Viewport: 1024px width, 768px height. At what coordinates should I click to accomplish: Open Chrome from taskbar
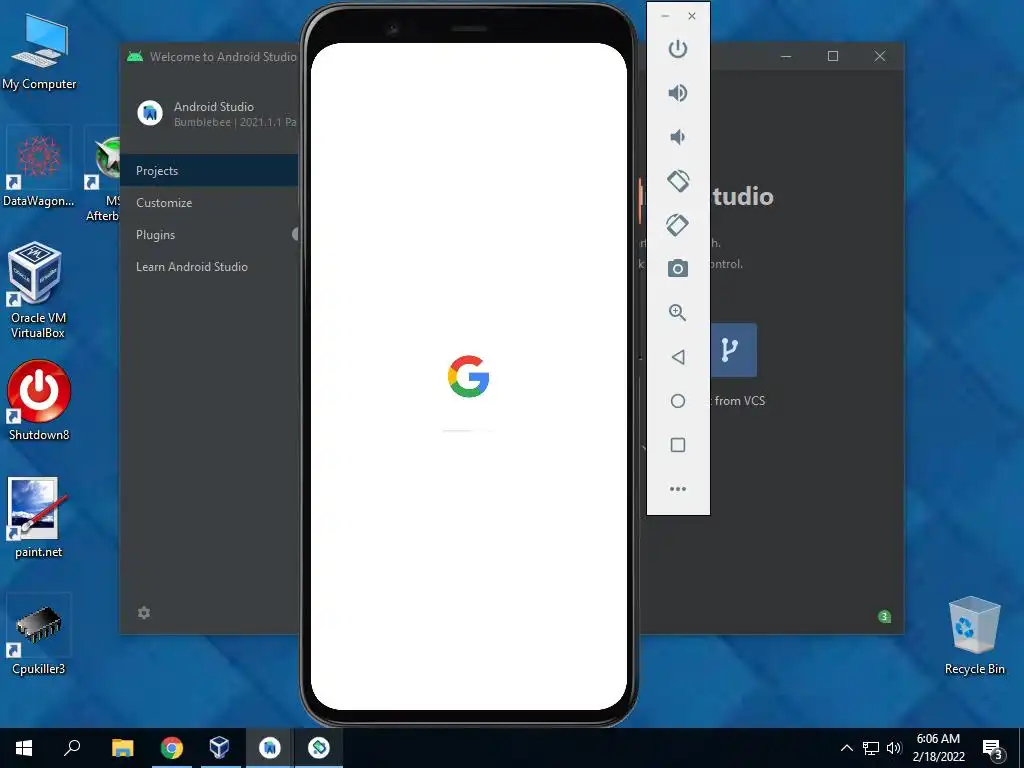coord(172,748)
